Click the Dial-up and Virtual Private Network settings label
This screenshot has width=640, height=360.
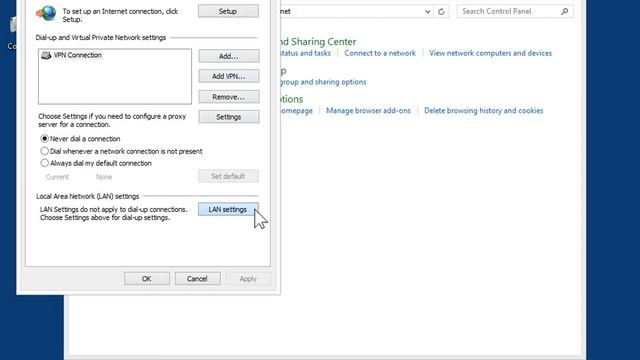click(x=101, y=38)
